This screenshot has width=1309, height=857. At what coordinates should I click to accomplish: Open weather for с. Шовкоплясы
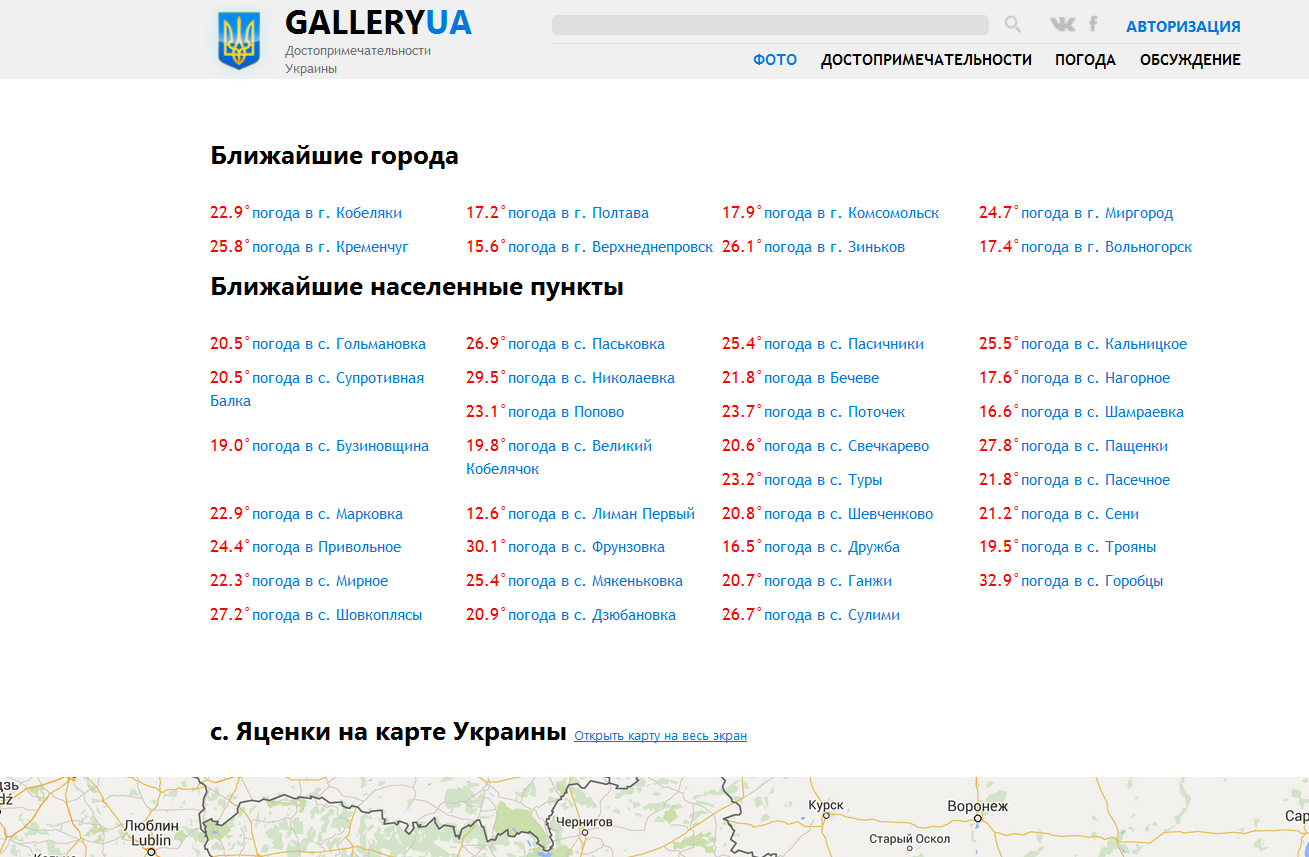pyautogui.click(x=337, y=615)
